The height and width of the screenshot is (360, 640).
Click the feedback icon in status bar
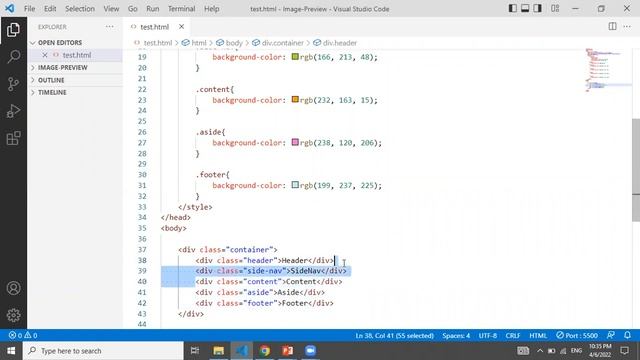(x=611, y=335)
